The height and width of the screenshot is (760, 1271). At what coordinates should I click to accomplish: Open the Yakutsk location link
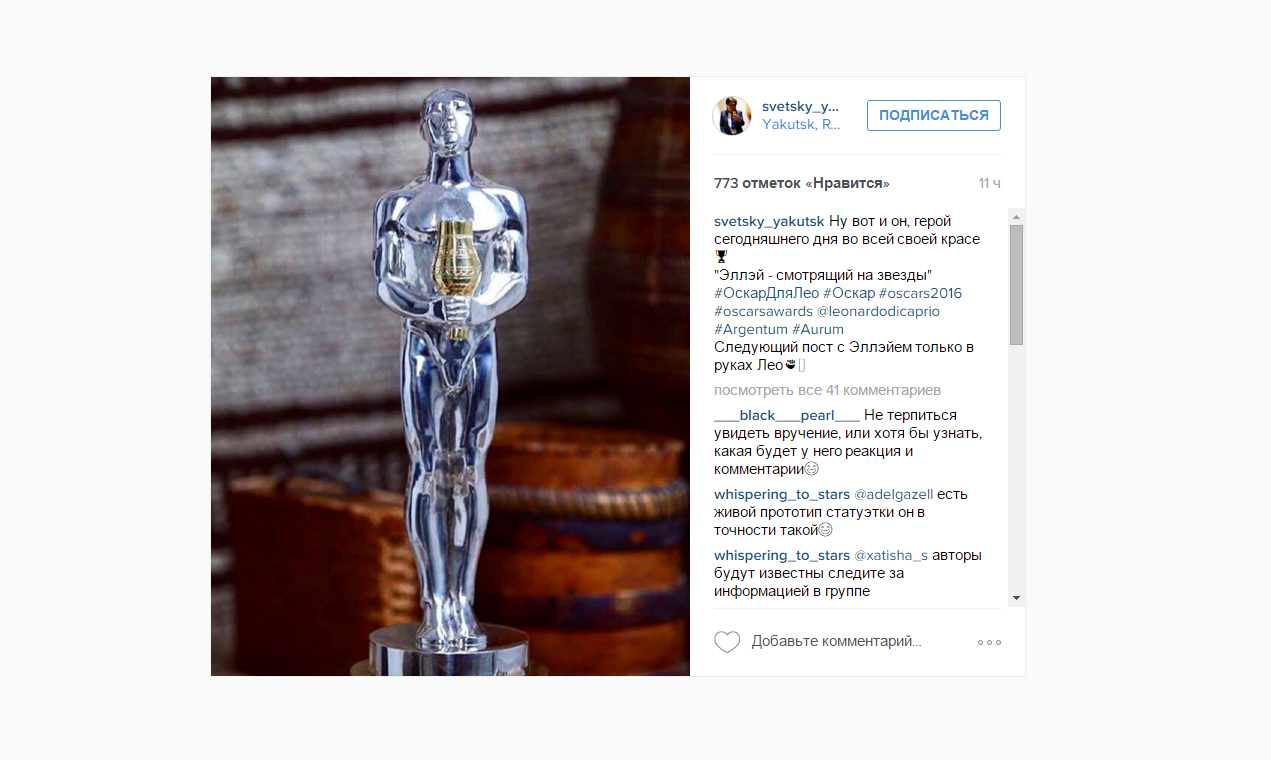[x=801, y=125]
